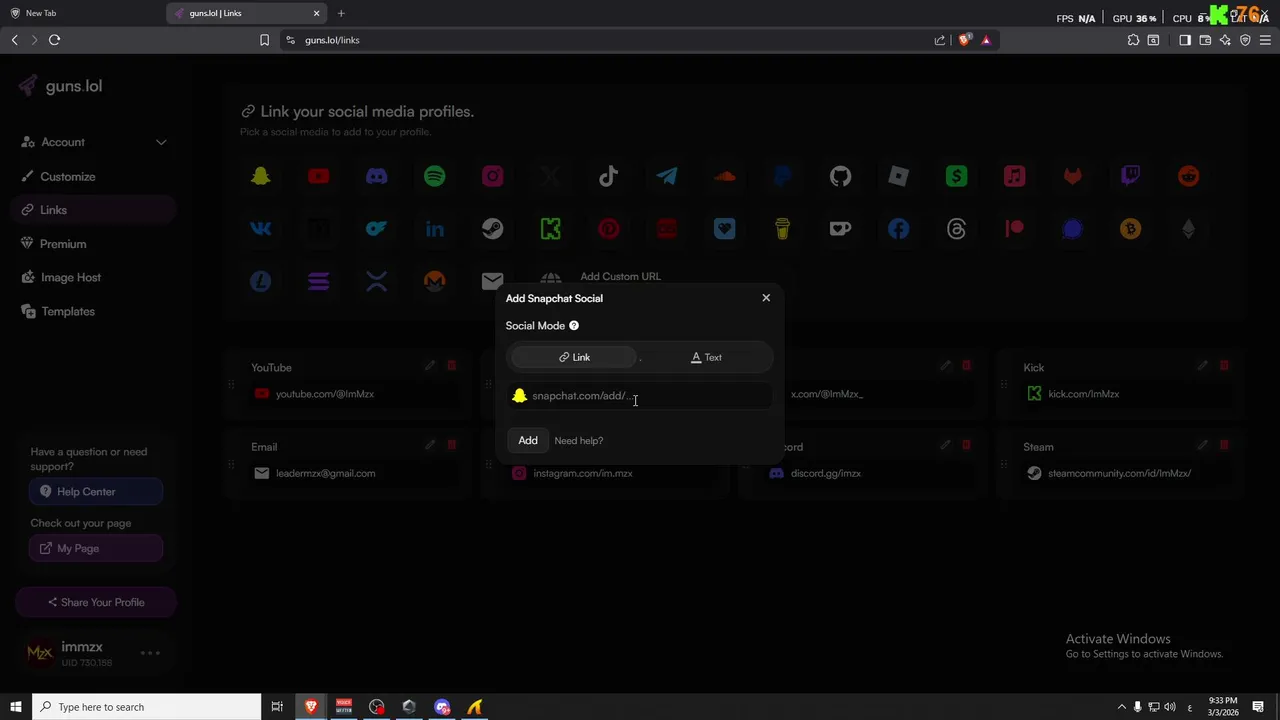Delete the Steam link card
The height and width of the screenshot is (720, 1280).
pyautogui.click(x=1224, y=445)
